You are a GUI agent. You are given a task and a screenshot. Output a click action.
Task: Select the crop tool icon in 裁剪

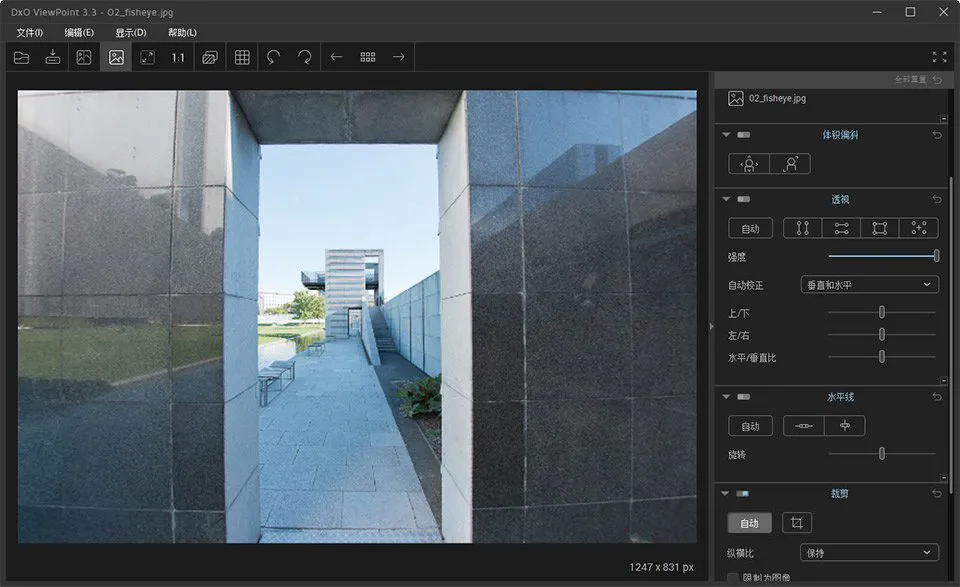[797, 523]
